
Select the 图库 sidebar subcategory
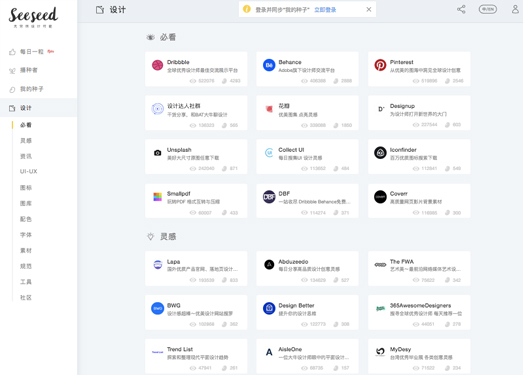[x=26, y=203]
